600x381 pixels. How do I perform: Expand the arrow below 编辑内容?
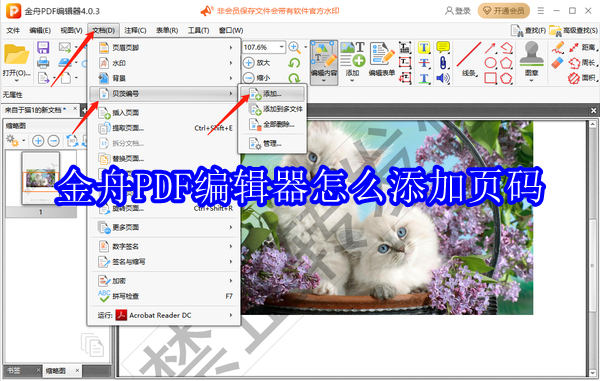coord(324,80)
